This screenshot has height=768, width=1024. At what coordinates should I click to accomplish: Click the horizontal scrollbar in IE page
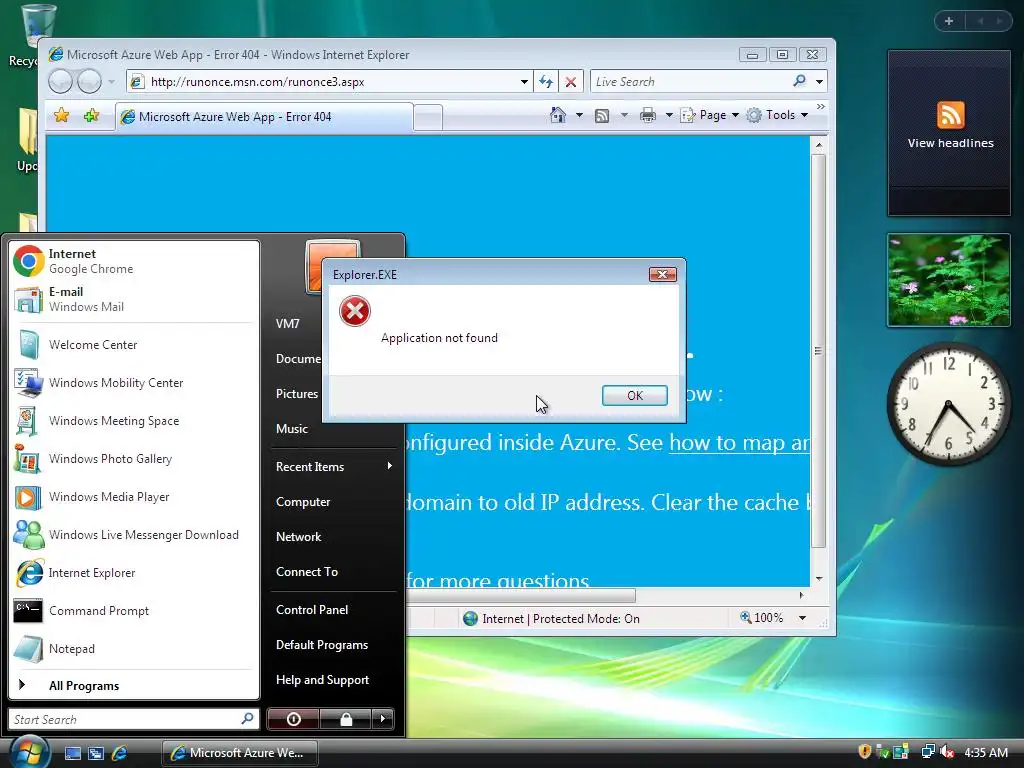click(x=520, y=595)
